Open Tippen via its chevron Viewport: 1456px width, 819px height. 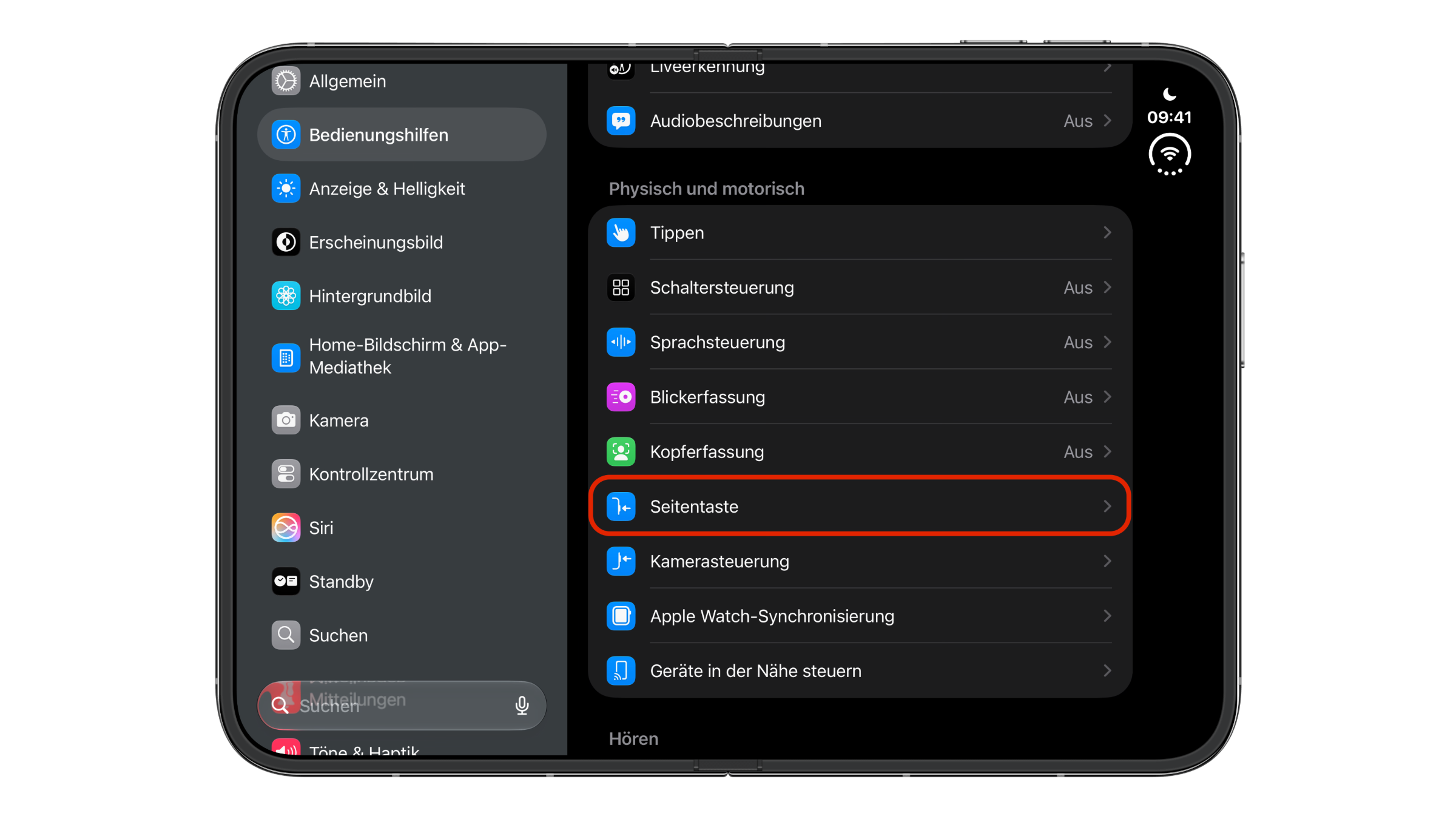[x=1107, y=233]
